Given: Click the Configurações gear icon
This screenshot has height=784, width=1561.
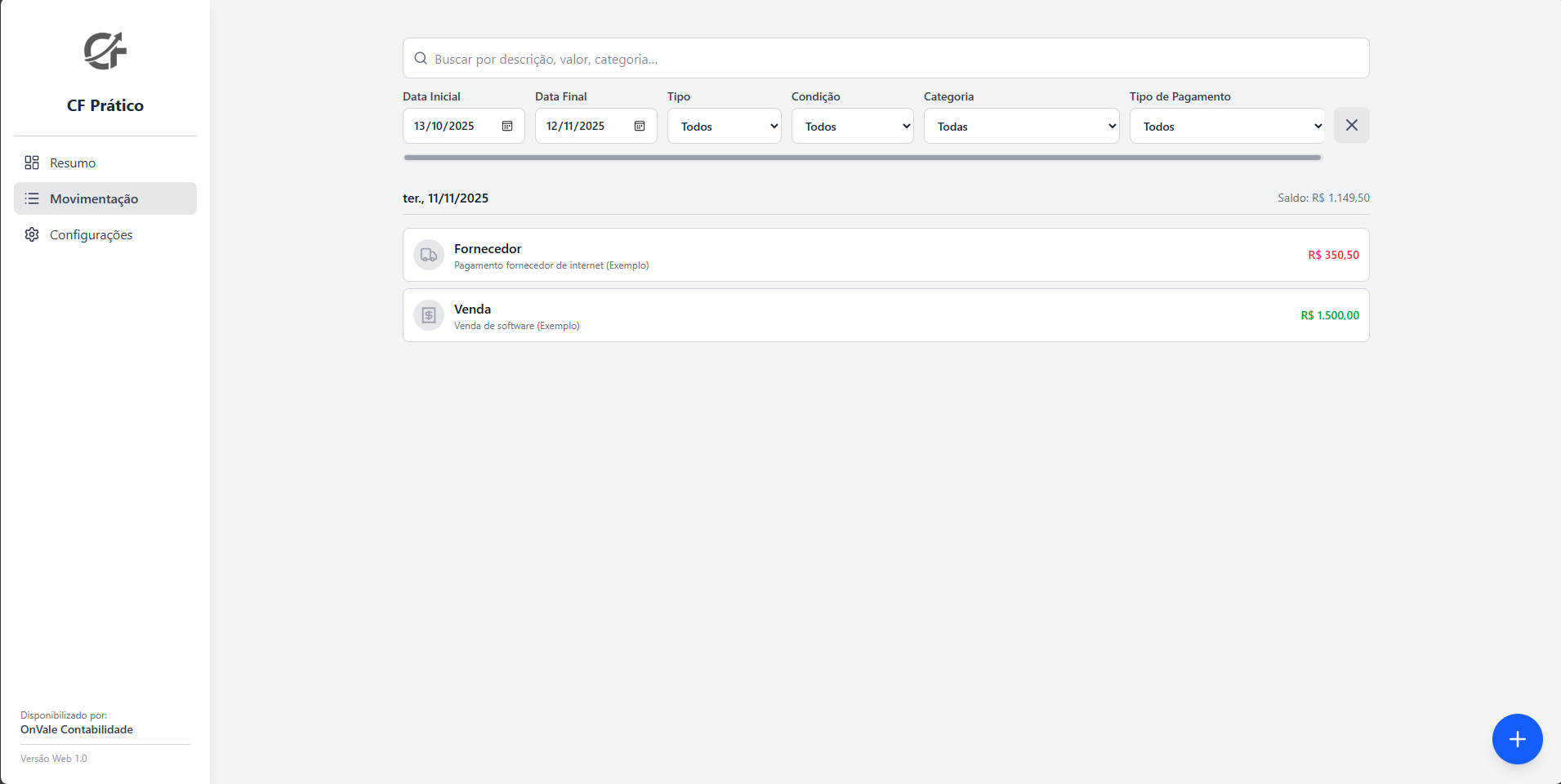Looking at the screenshot, I should tap(32, 234).
